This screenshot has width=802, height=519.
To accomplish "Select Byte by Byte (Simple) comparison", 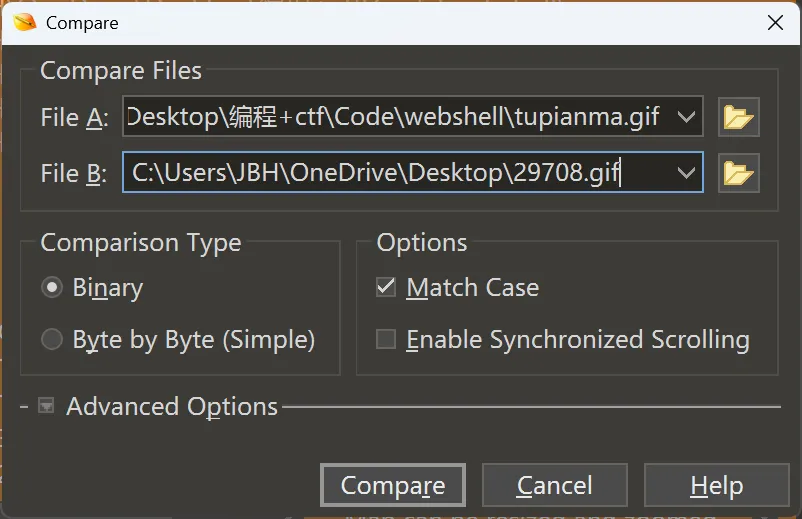I will pos(52,340).
